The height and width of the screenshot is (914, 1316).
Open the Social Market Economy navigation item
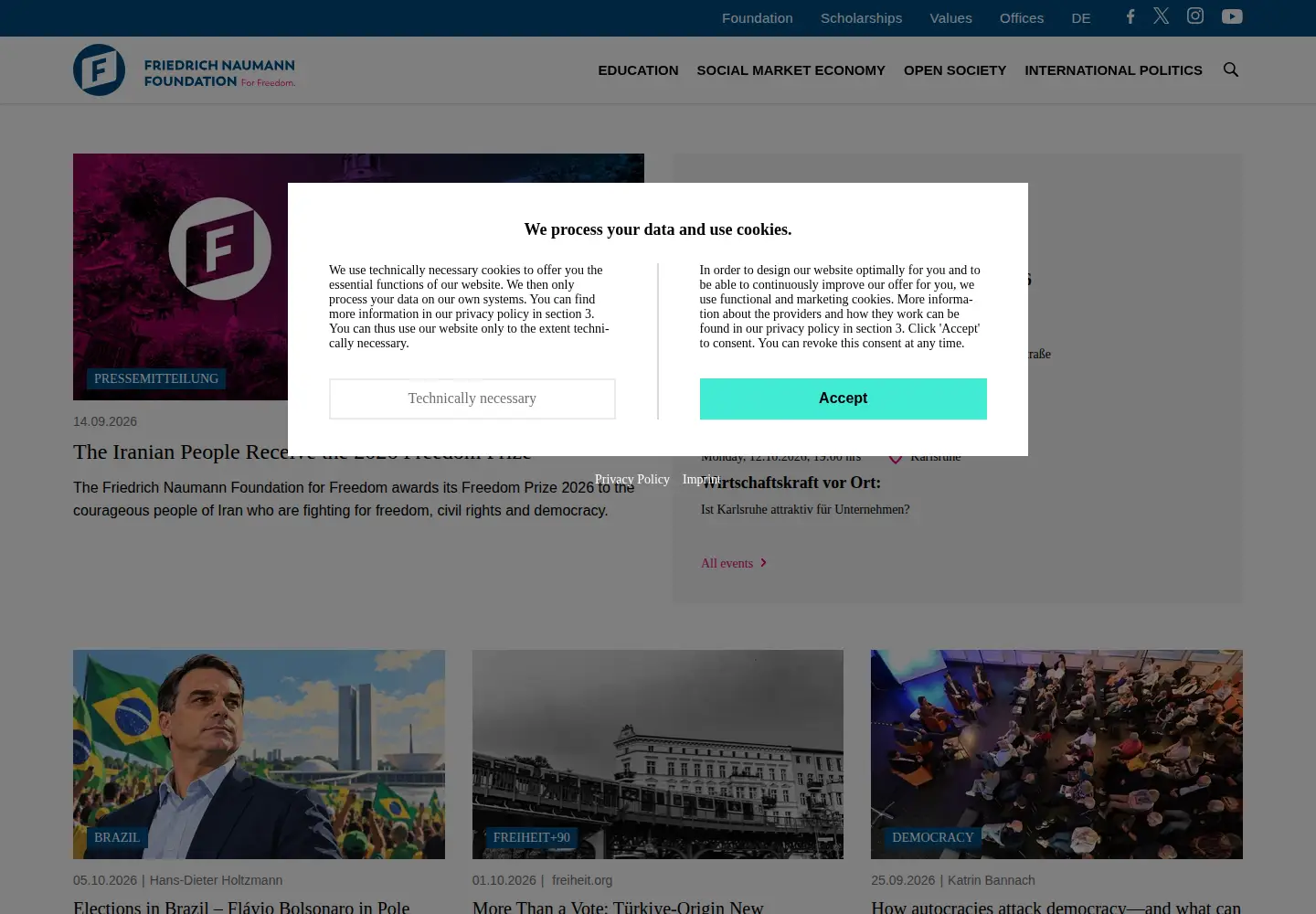pyautogui.click(x=791, y=70)
